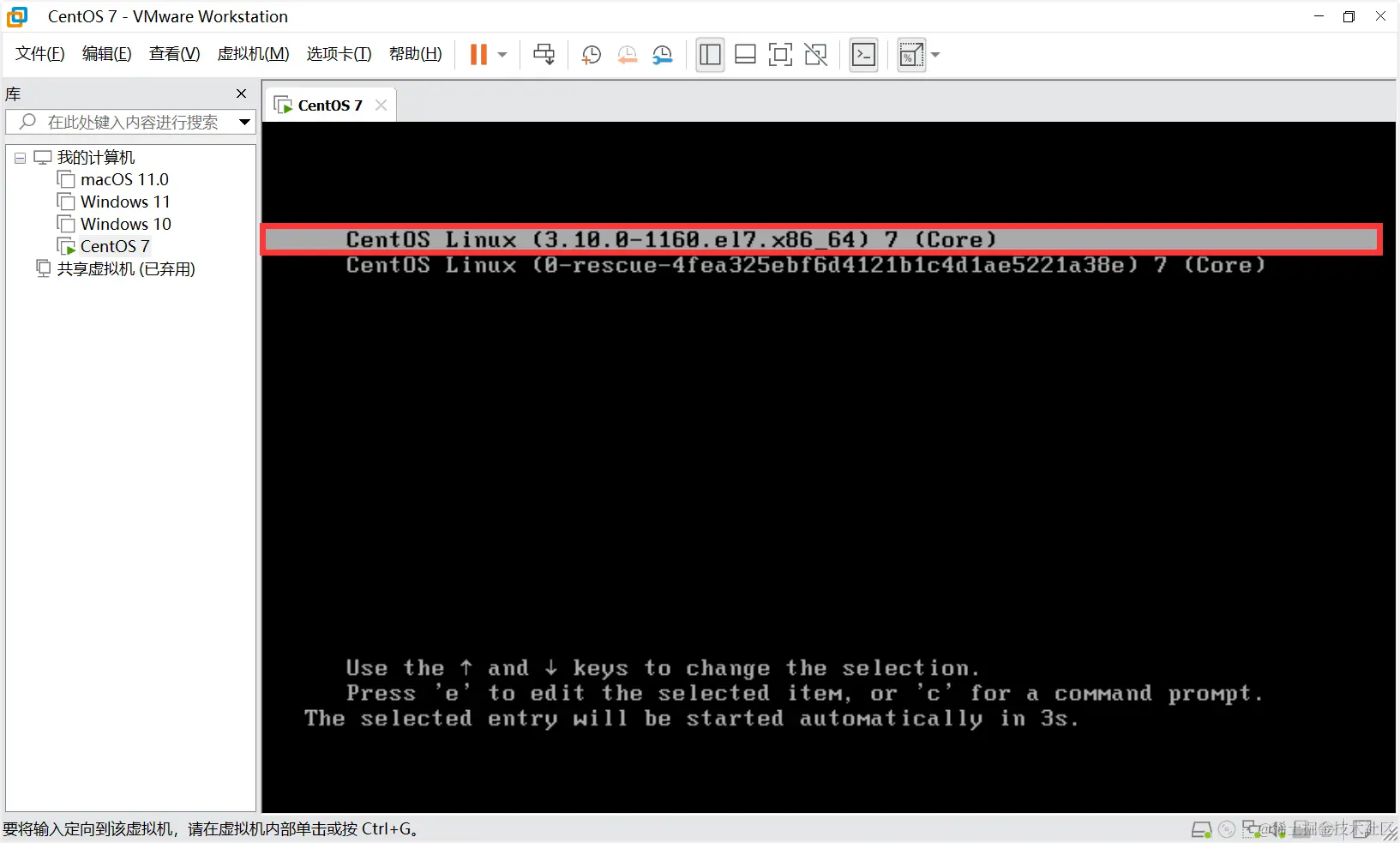
Task: Enter full screen mode
Action: (x=780, y=55)
